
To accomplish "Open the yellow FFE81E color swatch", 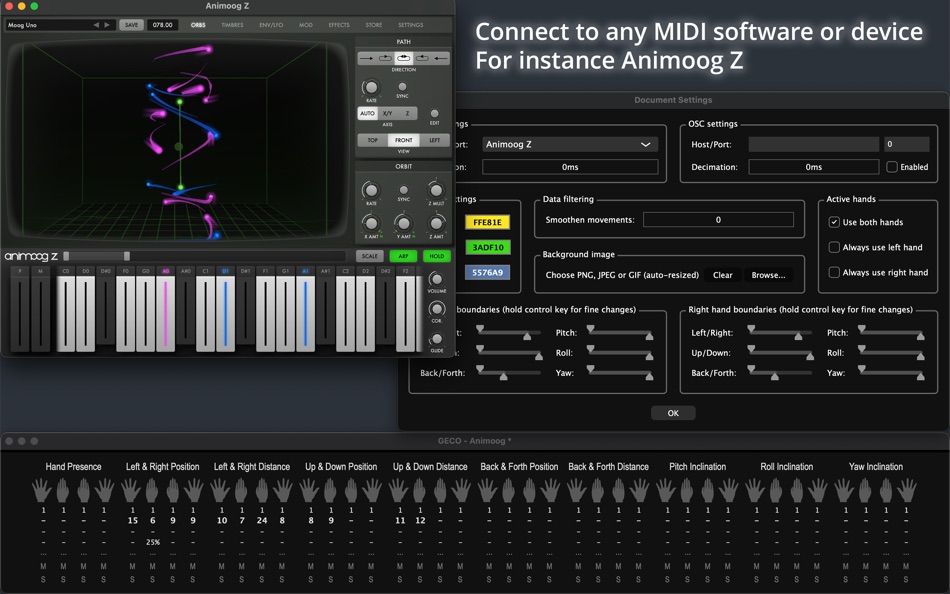I will 487,222.
